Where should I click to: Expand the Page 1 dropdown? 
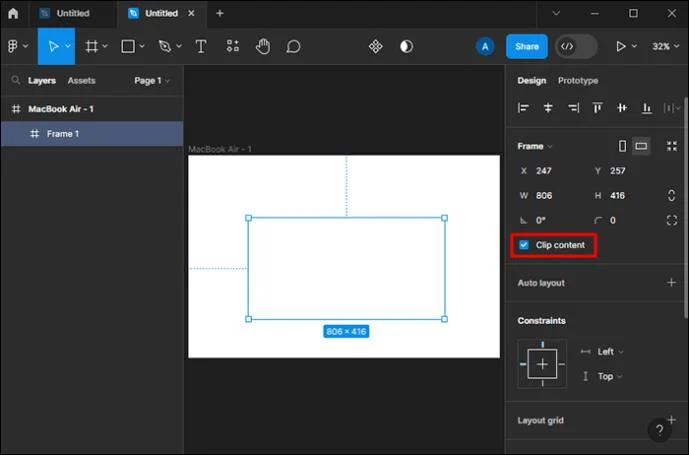152,80
